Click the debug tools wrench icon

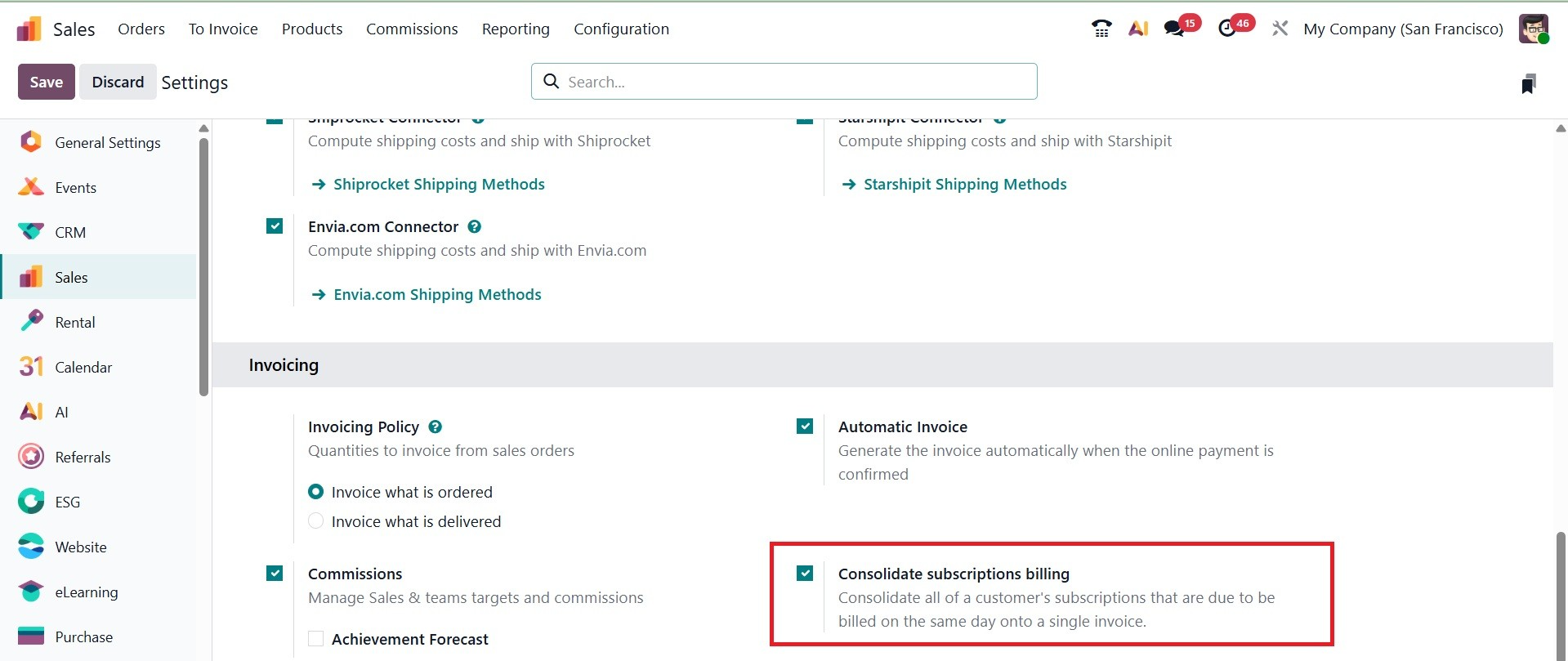[x=1280, y=29]
